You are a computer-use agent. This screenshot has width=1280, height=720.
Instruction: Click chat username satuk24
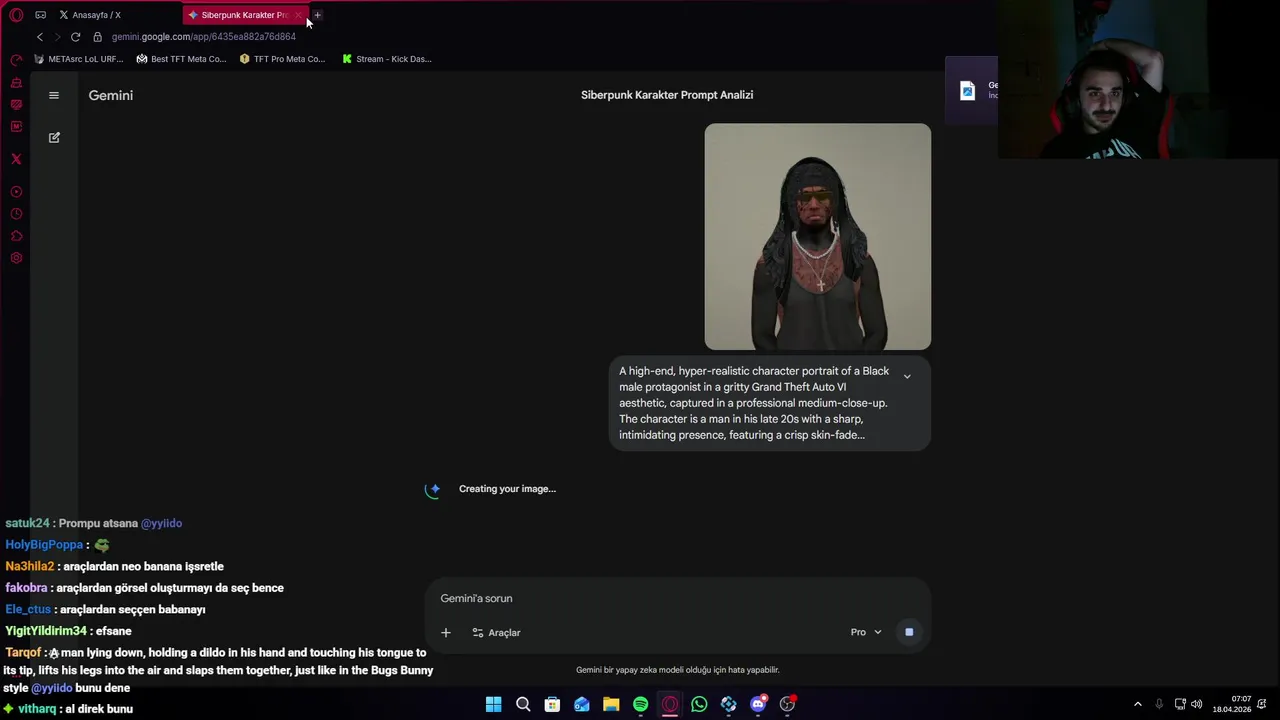27,523
